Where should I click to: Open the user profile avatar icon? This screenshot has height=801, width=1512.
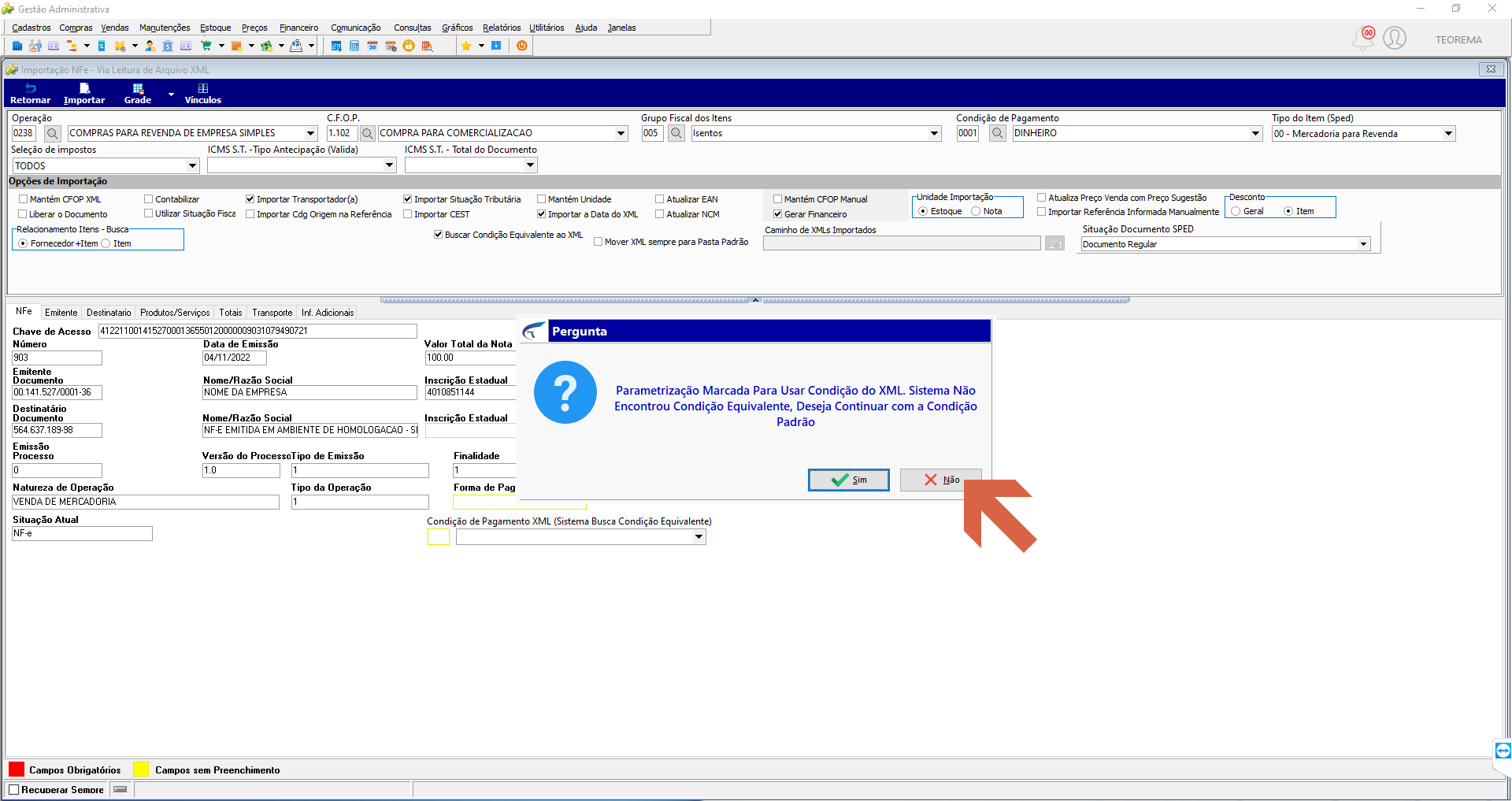click(x=1395, y=38)
